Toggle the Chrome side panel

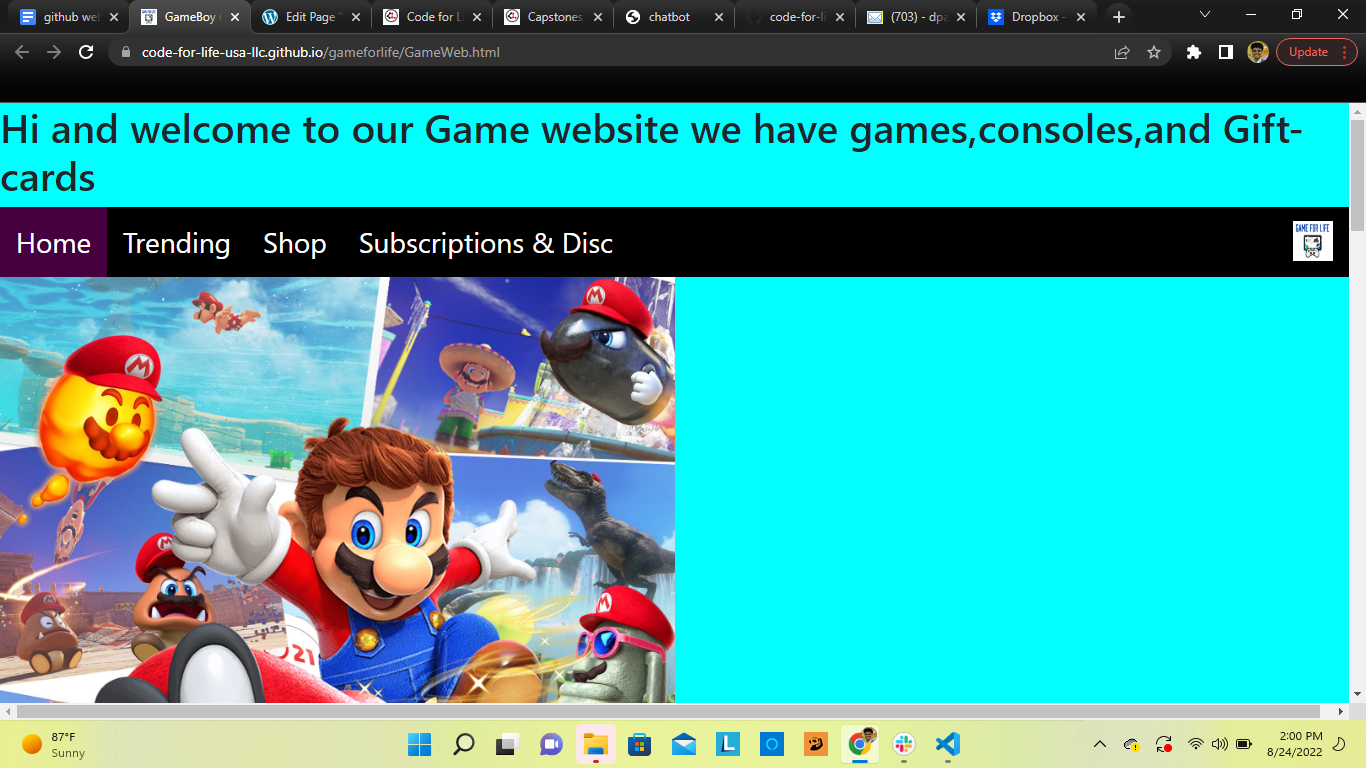click(1226, 52)
